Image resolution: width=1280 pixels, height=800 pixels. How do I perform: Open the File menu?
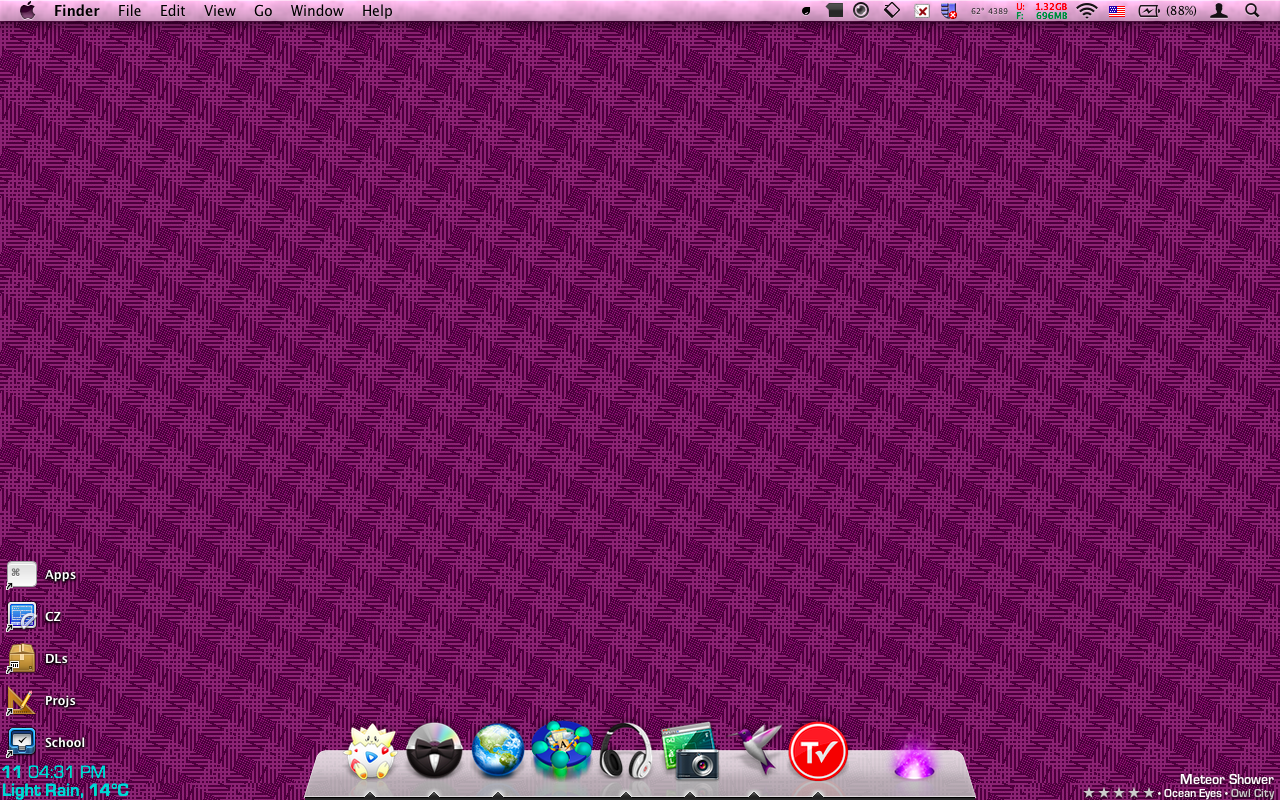tap(129, 11)
